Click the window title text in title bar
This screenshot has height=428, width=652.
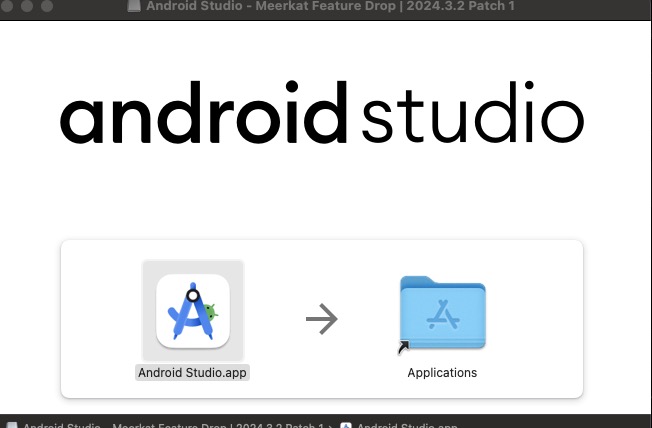[x=330, y=6]
